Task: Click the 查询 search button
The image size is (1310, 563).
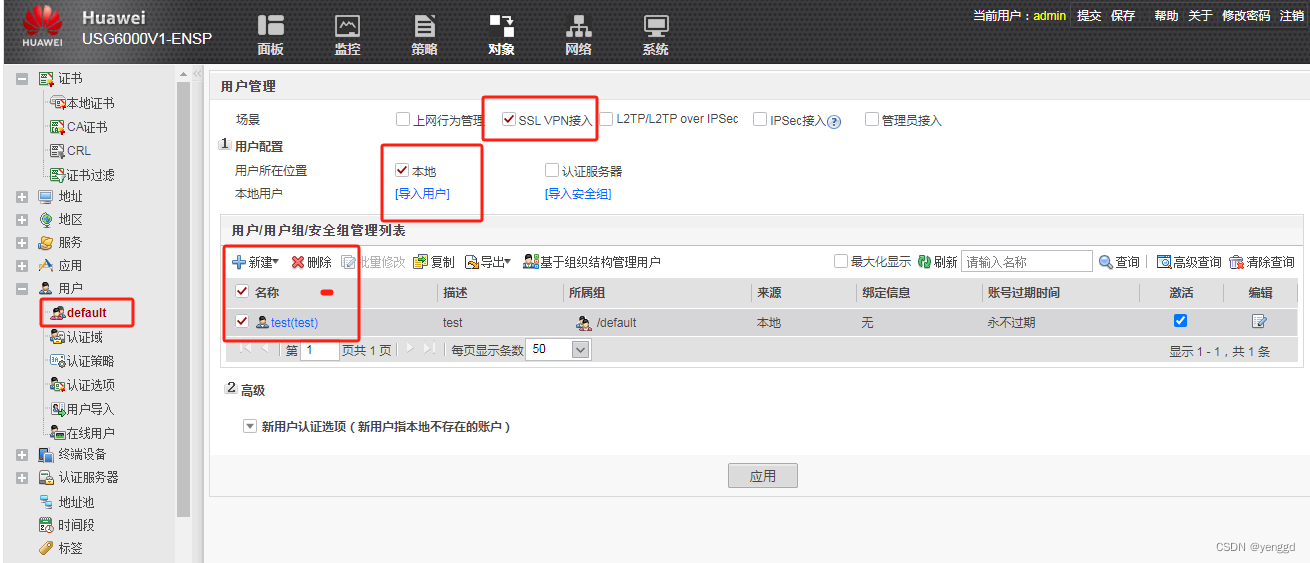Action: click(x=1119, y=262)
